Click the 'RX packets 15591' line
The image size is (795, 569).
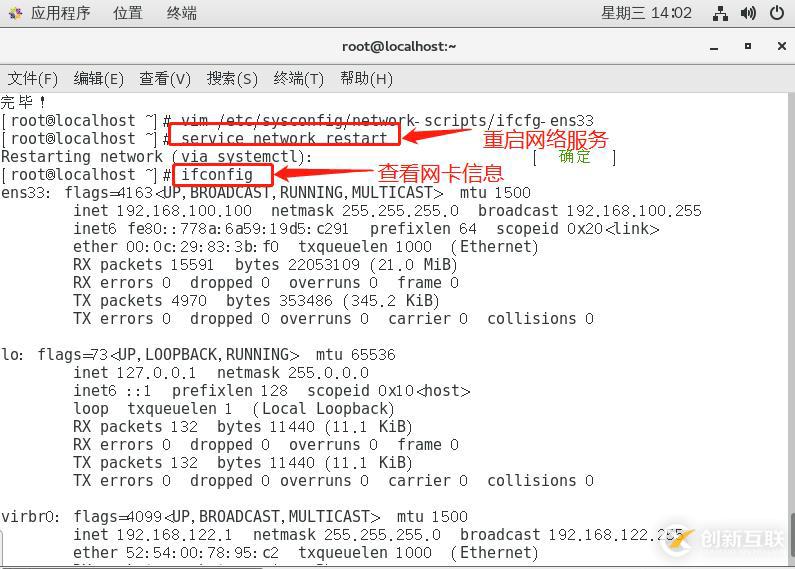(143, 265)
